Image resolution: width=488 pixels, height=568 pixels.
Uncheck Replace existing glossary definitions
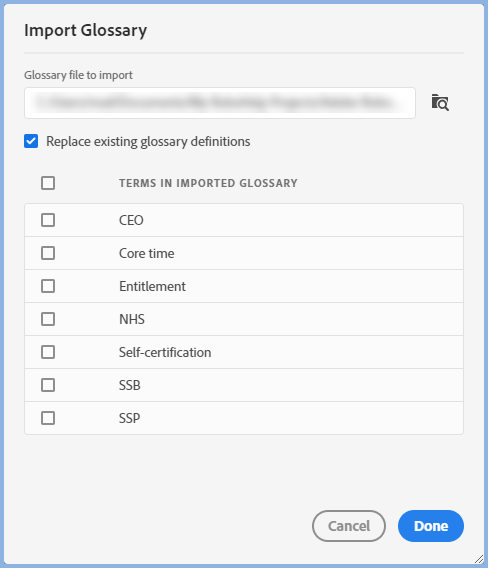tap(31, 141)
